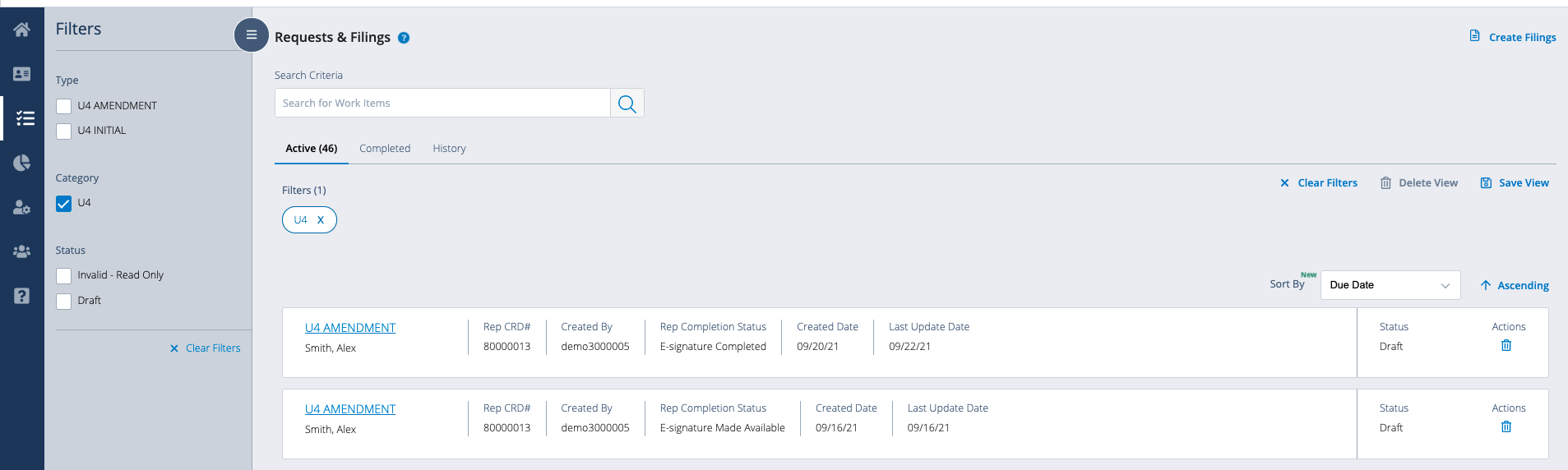
Task: Click the Search for Work Items field
Action: click(x=442, y=104)
